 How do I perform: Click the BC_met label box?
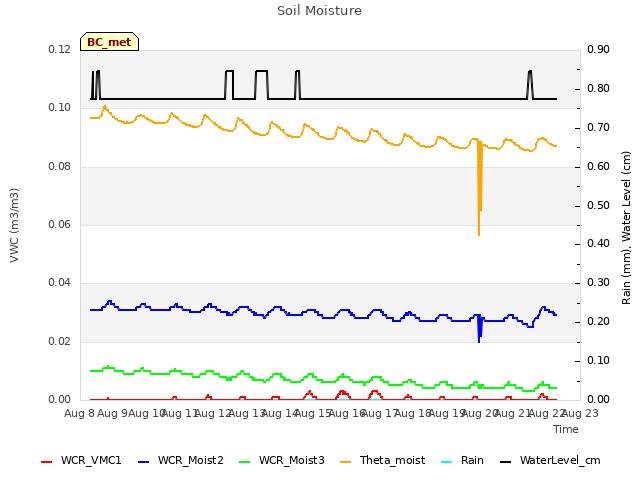coord(109,42)
